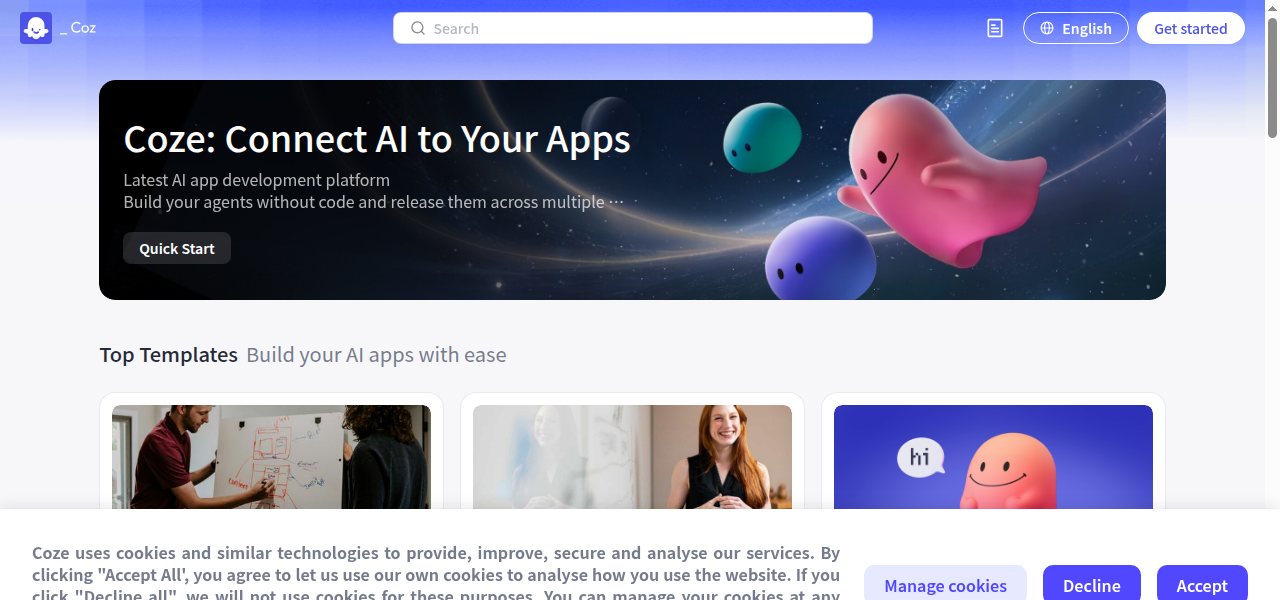1280x600 pixels.
Task: Open the smiling woman template thumbnail
Action: tap(632, 457)
